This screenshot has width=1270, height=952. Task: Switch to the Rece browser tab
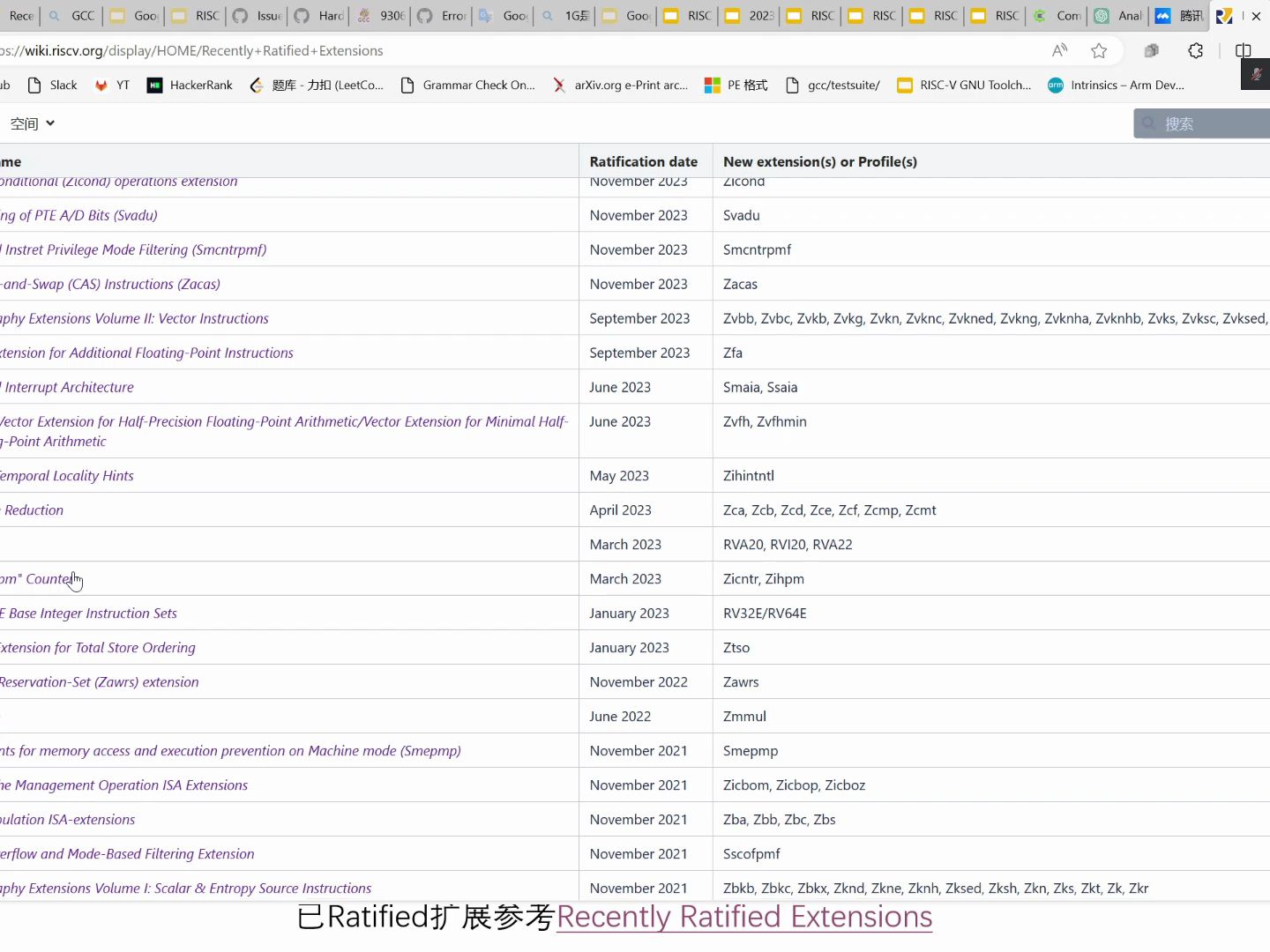coord(19,16)
